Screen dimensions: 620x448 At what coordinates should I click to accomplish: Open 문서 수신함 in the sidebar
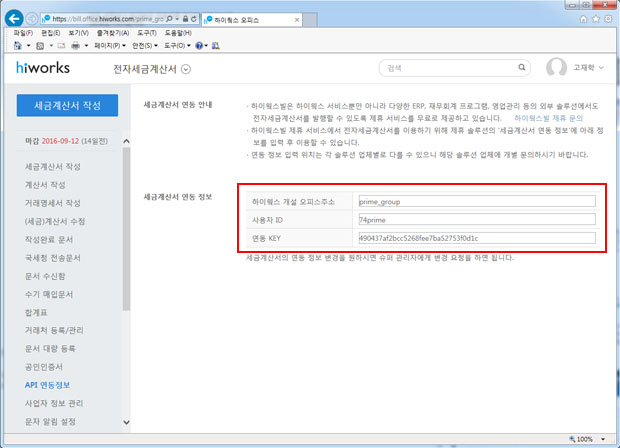(x=45, y=276)
